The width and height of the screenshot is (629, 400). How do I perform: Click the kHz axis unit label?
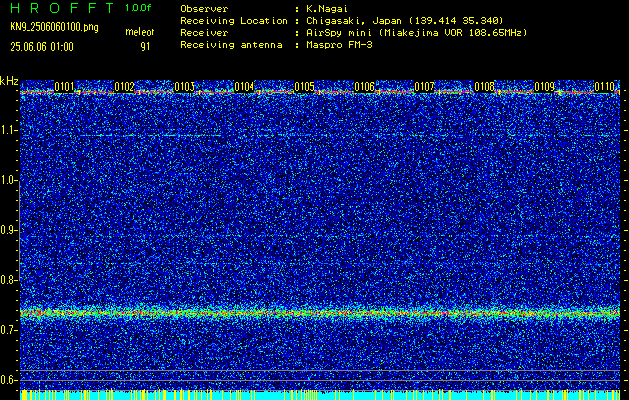click(x=9, y=81)
